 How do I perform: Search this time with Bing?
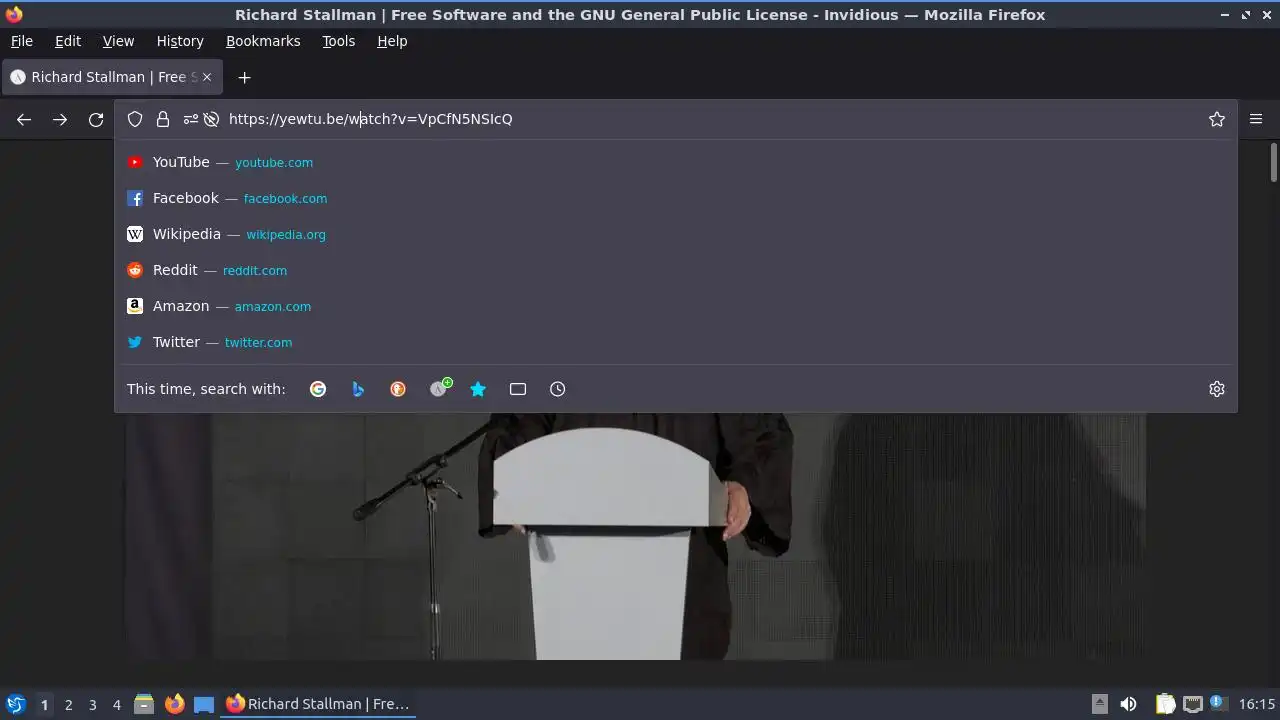click(x=358, y=389)
